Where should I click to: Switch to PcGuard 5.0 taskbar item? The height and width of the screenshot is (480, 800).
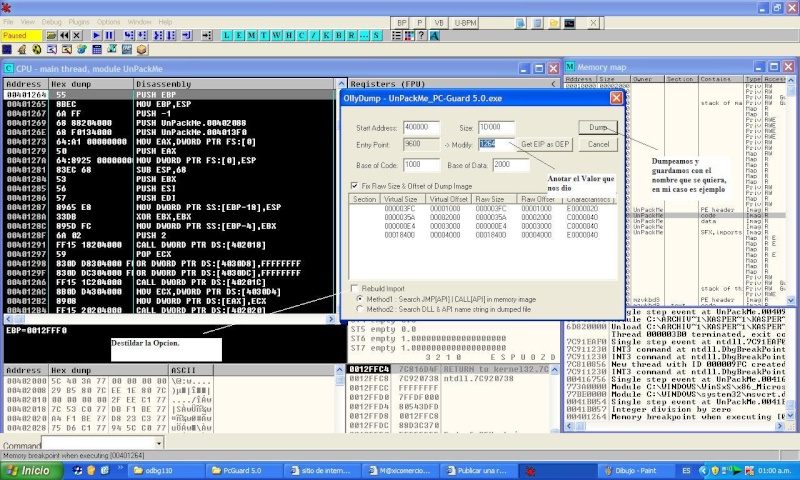[x=242, y=470]
